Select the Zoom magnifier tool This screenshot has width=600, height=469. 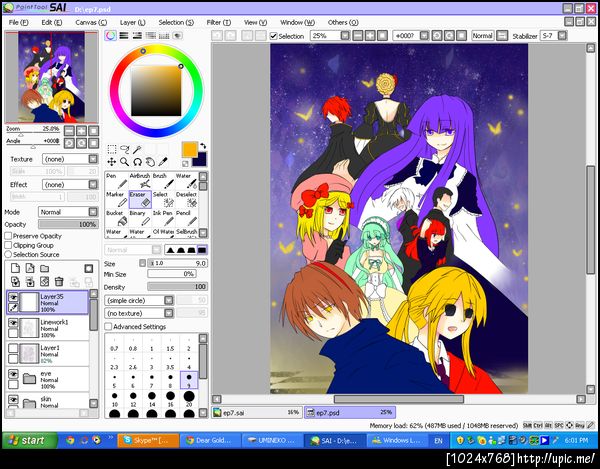(x=124, y=162)
